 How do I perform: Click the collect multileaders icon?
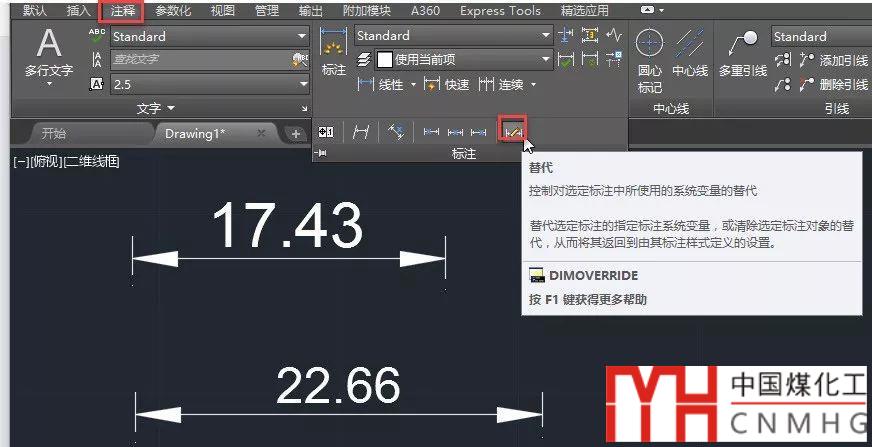783,85
